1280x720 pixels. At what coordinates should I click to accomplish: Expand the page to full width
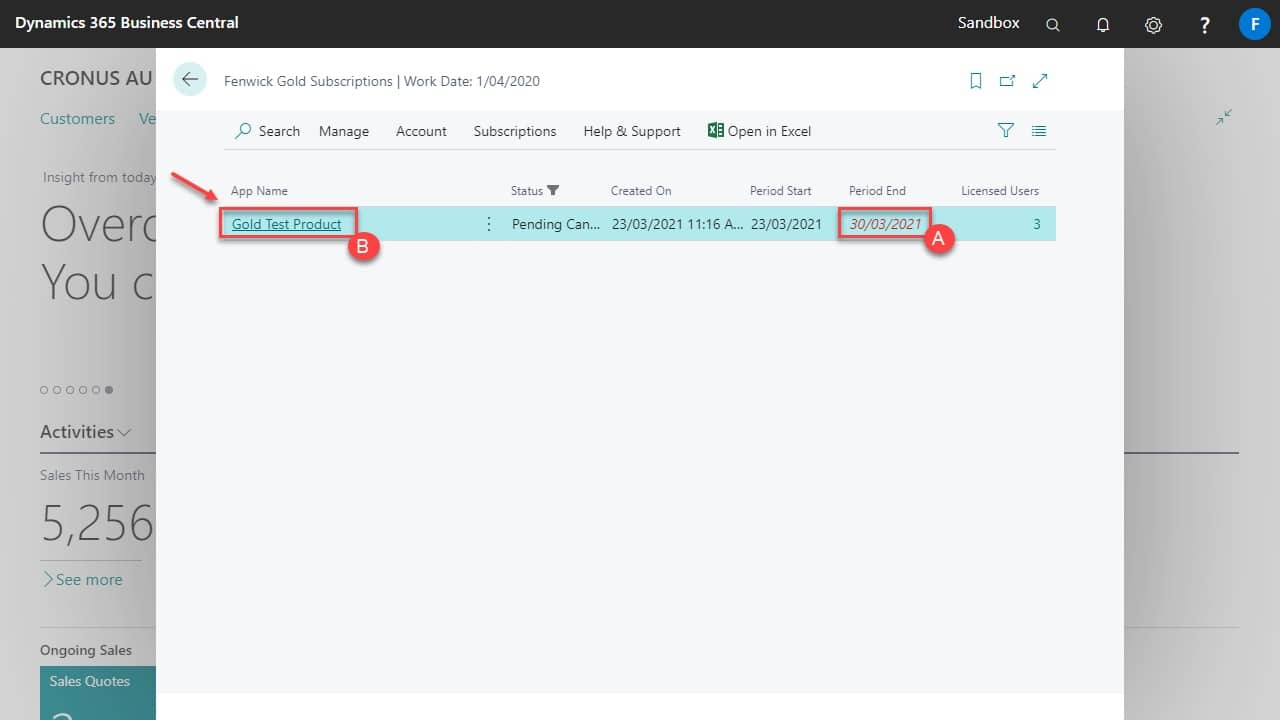click(1040, 81)
